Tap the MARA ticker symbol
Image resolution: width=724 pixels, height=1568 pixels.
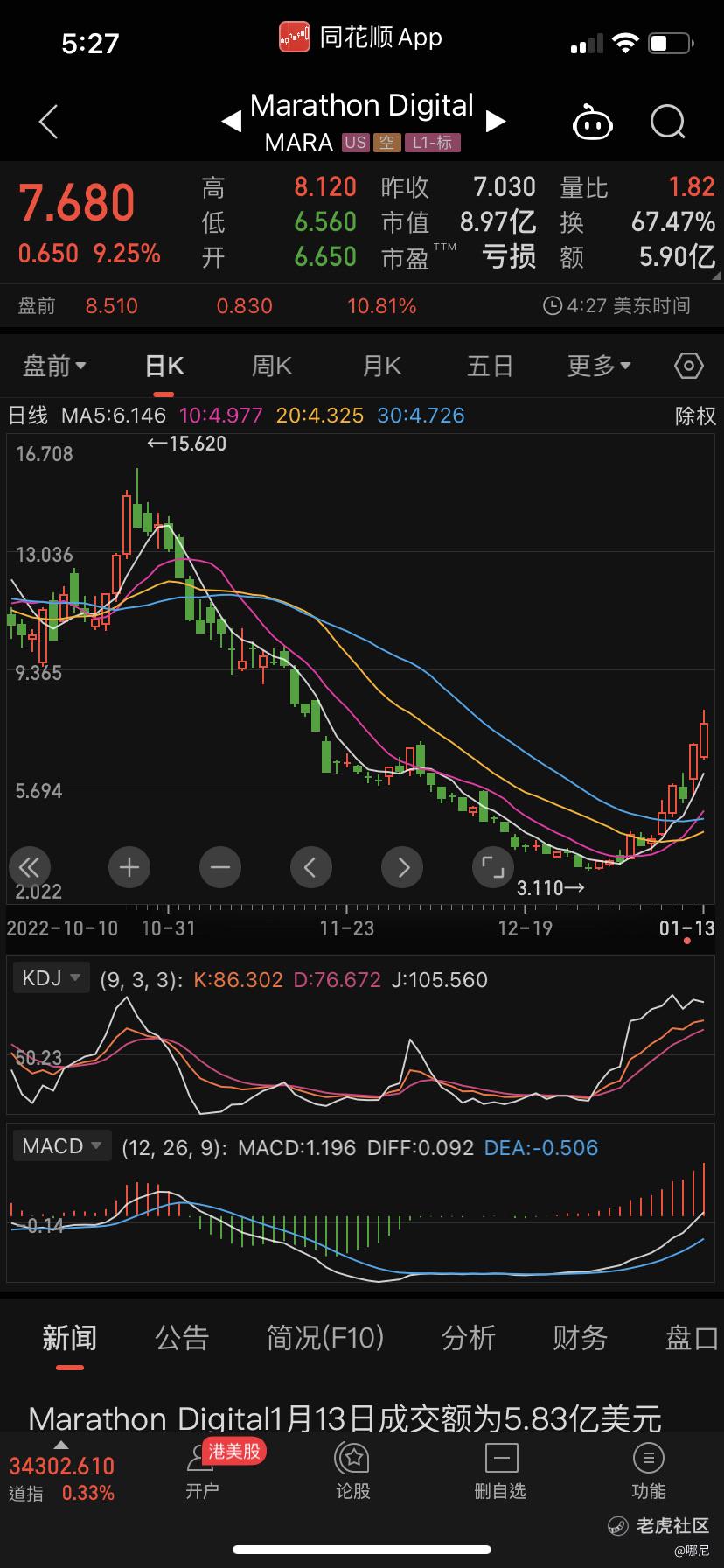(x=299, y=142)
